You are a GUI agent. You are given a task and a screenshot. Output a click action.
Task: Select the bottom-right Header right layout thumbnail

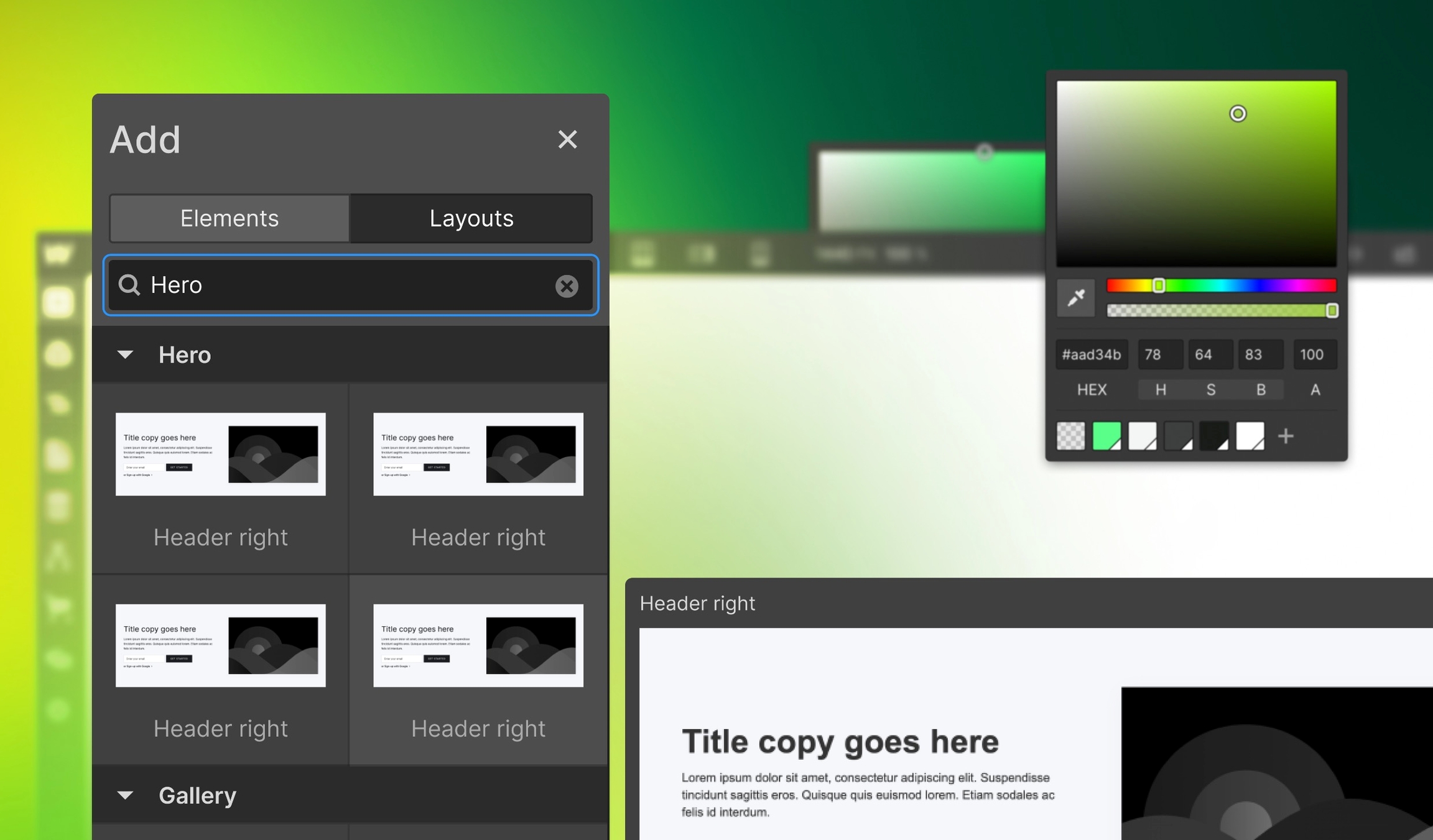(478, 645)
